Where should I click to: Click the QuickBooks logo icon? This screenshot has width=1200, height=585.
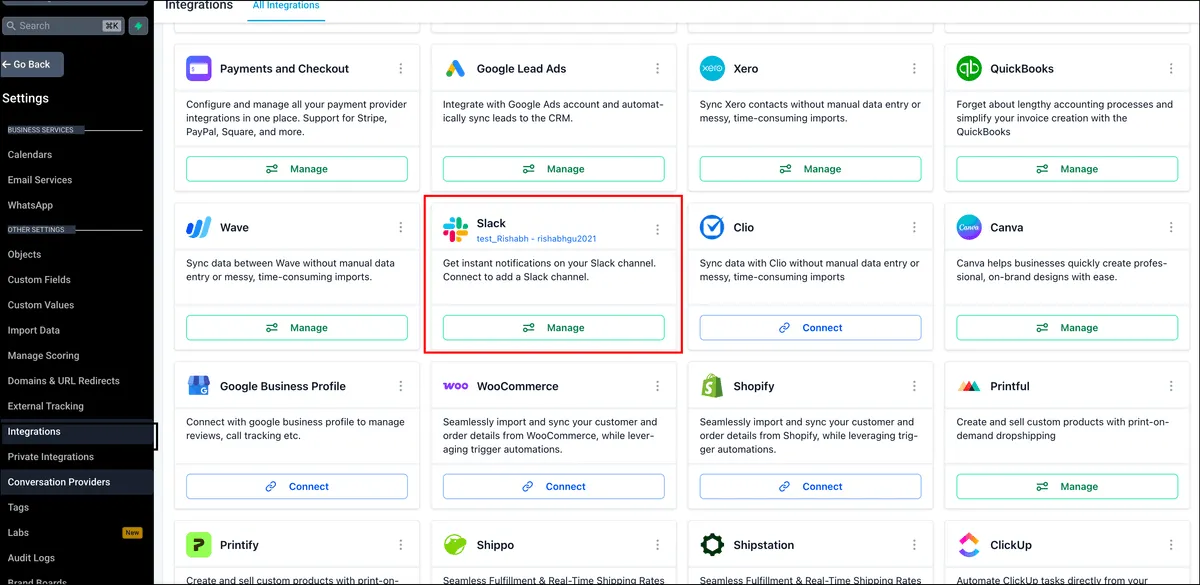(x=969, y=69)
